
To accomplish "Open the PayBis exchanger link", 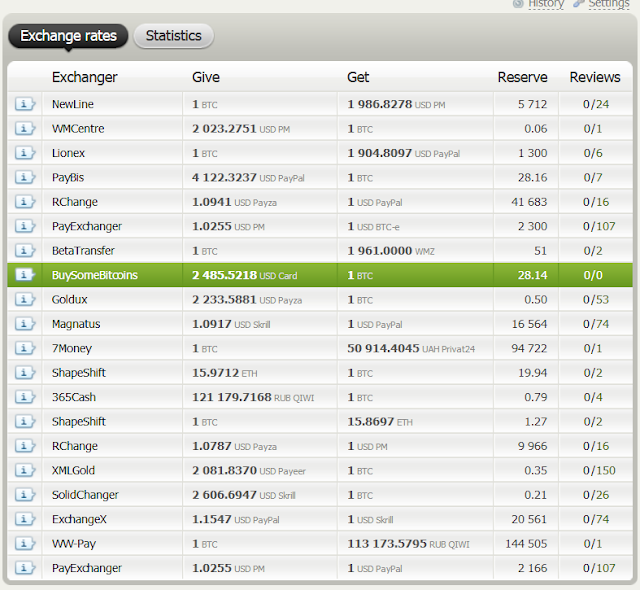I will pos(68,177).
